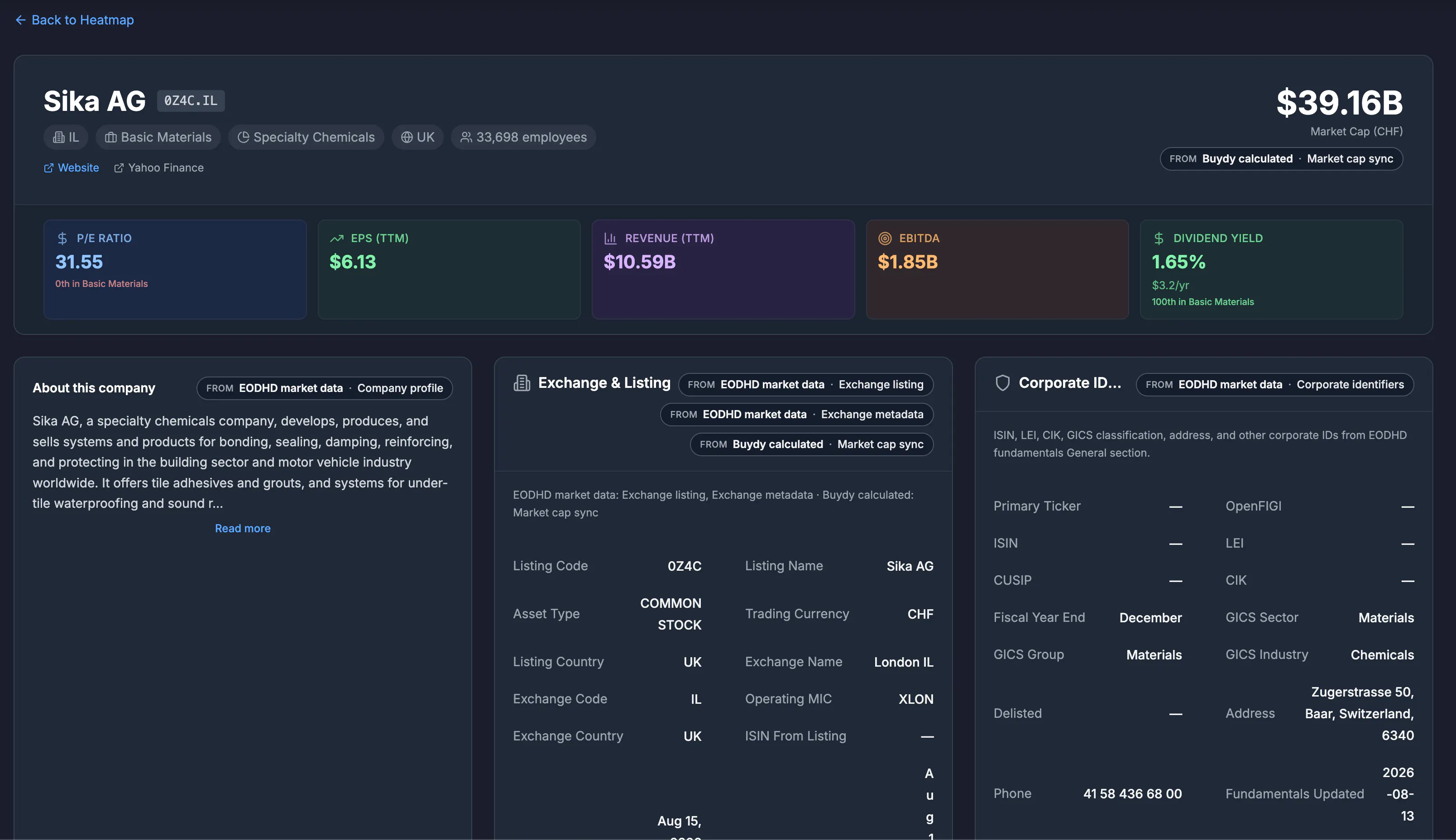Click the GICS Group value Materials
1456x840 pixels.
[1154, 655]
